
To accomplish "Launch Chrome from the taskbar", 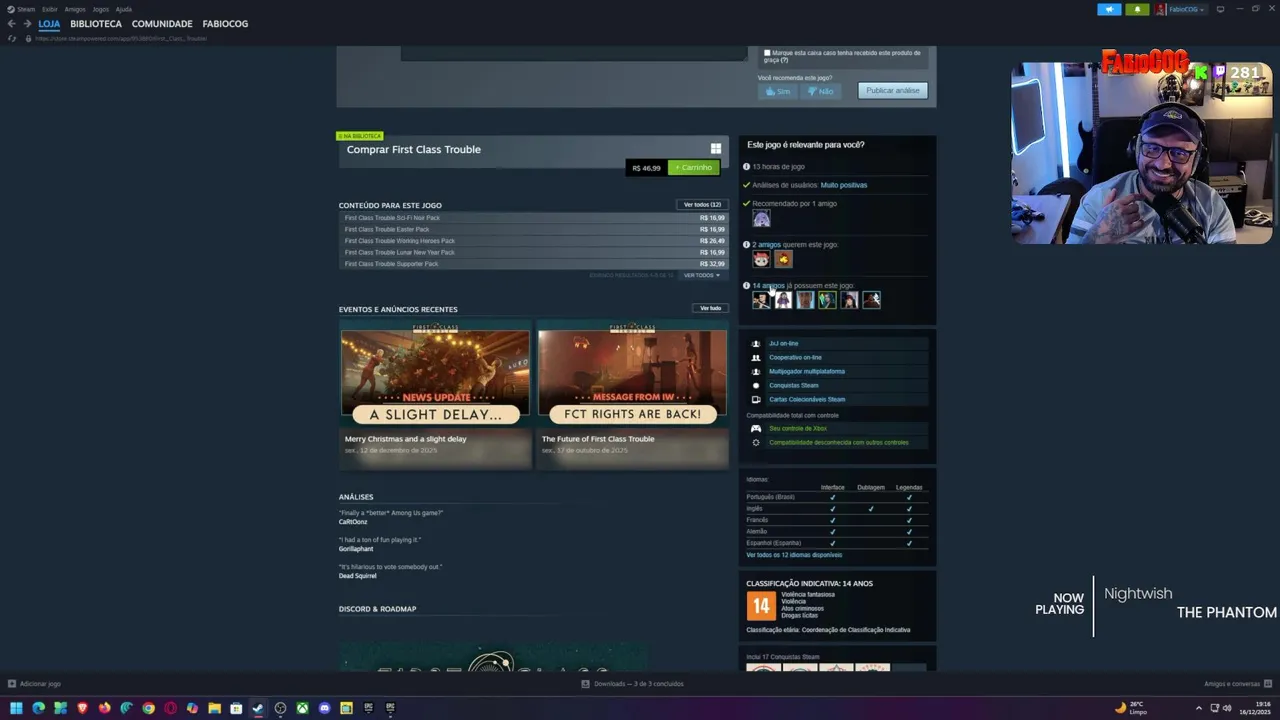I will pos(148,708).
